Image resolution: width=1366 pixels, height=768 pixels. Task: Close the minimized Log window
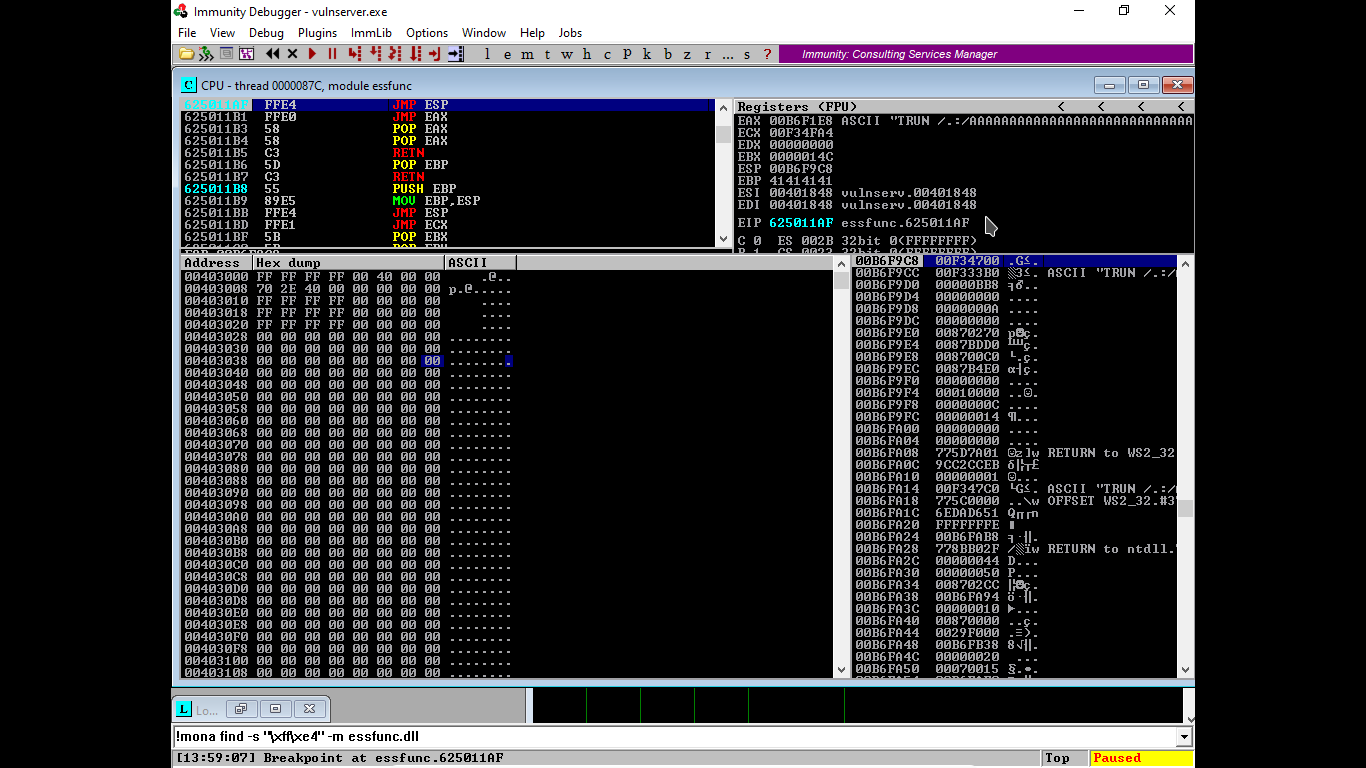[x=310, y=709]
